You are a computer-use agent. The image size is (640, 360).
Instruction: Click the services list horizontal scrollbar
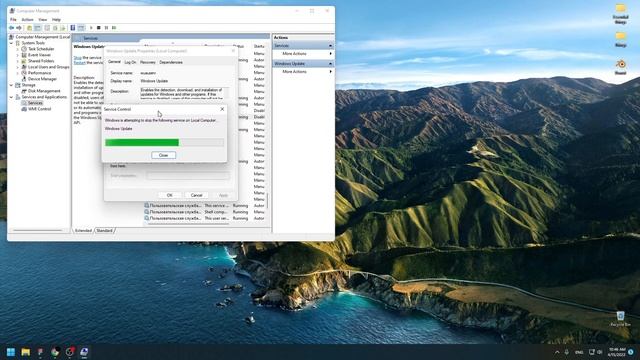pyautogui.click(x=188, y=223)
